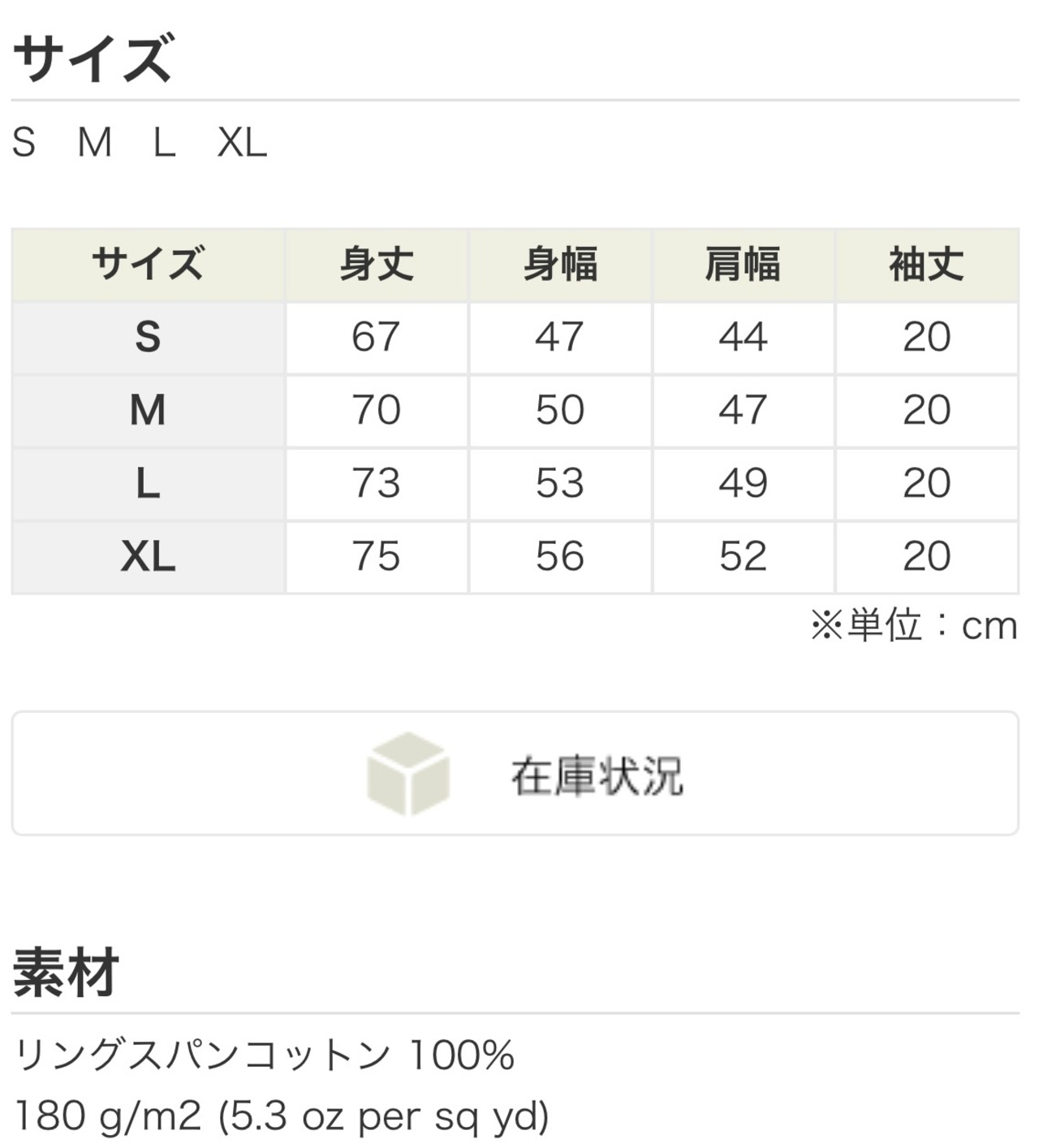The width and height of the screenshot is (1039, 1148).
Task: Select the 身幅 value 50 for size M
Action: 559,410
